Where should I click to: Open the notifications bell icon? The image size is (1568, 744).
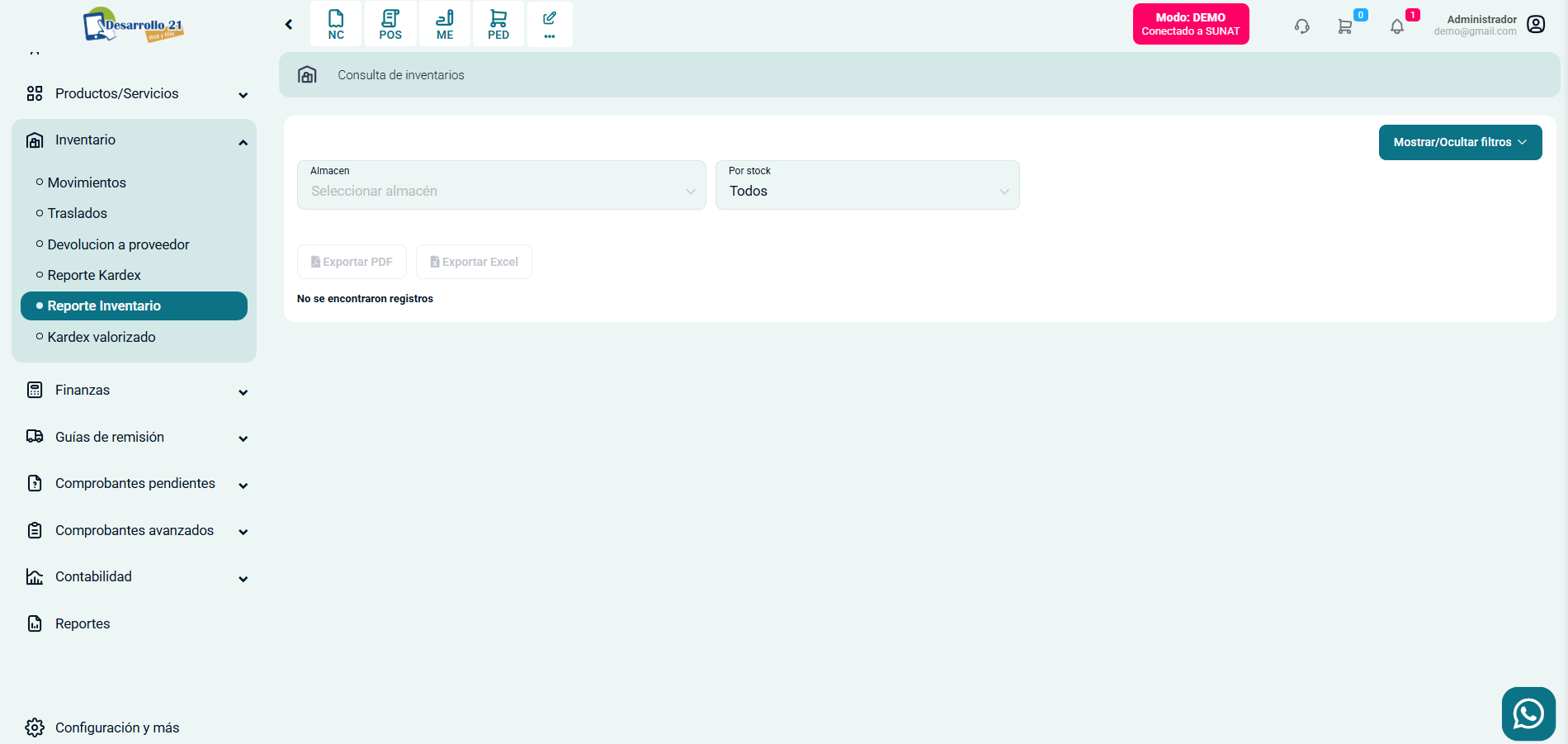[1397, 26]
